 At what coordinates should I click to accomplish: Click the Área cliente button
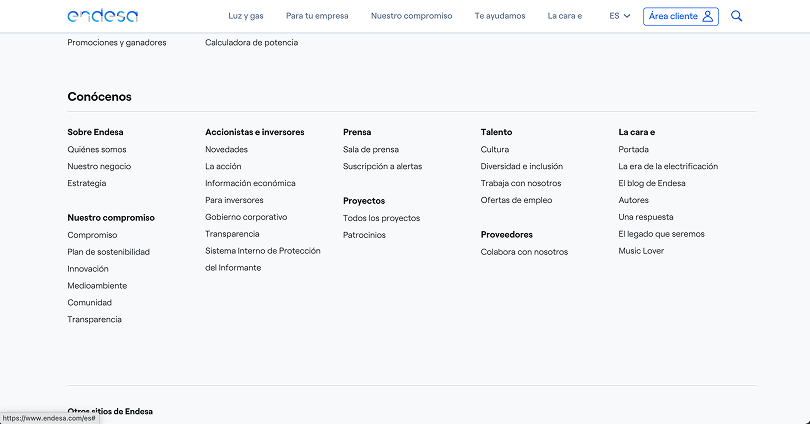click(x=681, y=17)
